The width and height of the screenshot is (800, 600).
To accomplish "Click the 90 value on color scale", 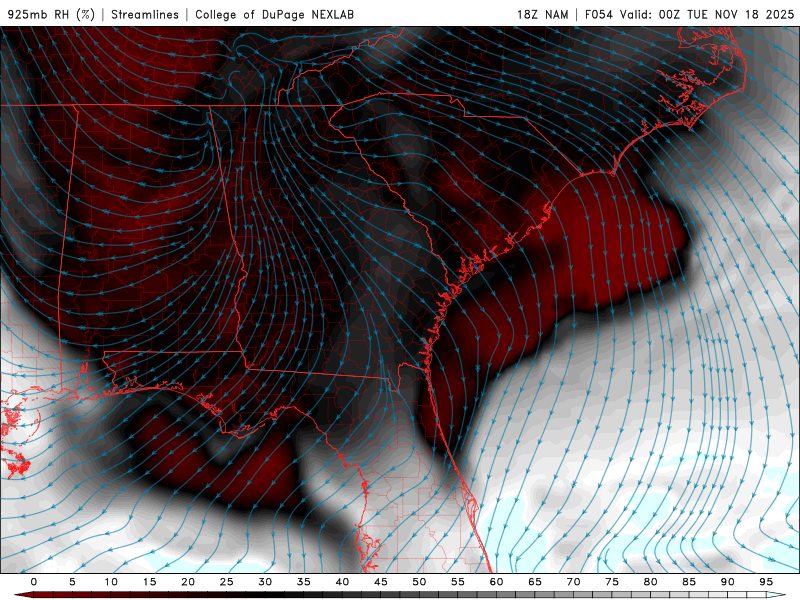I will coord(728,582).
